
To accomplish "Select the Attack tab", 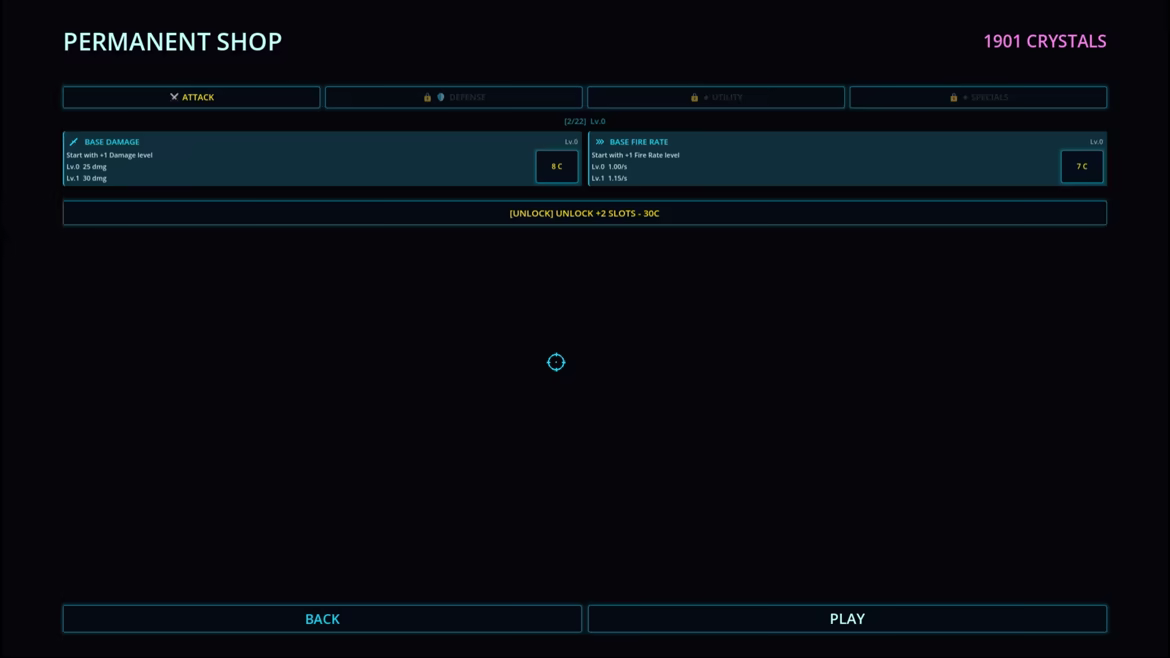I will click(x=191, y=97).
